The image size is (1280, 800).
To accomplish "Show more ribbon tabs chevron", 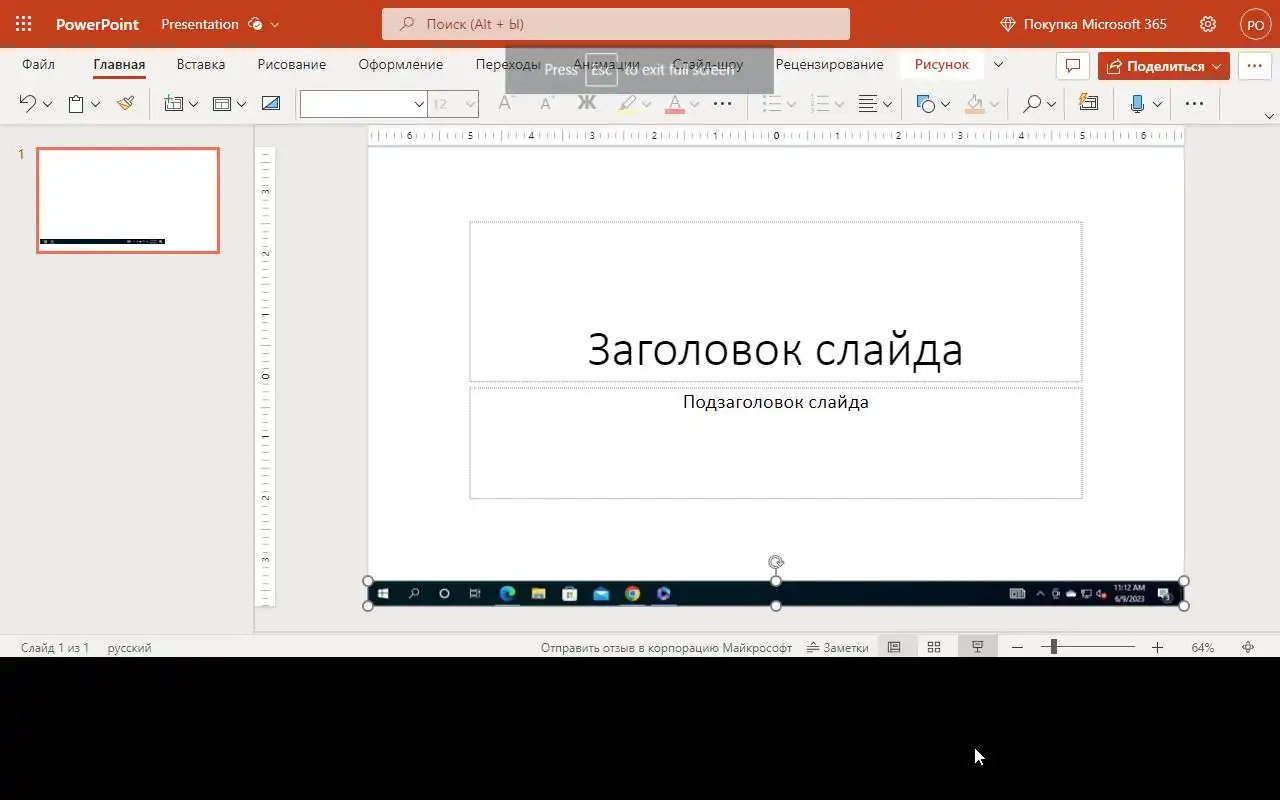I will tap(998, 65).
